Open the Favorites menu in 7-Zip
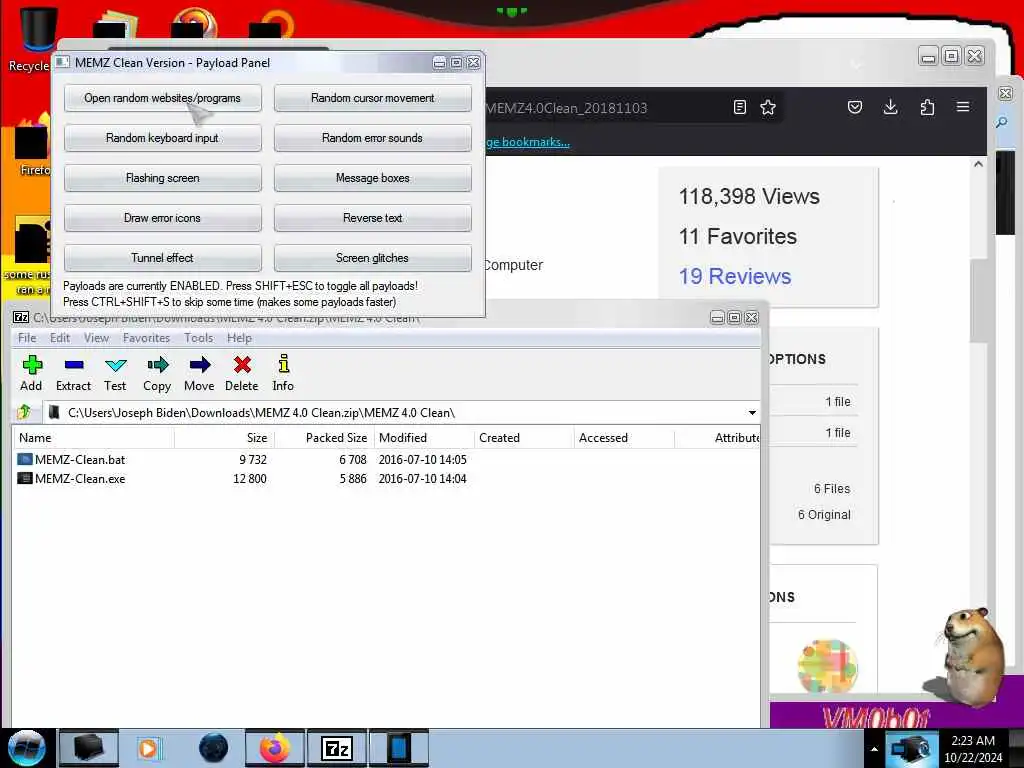Image resolution: width=1024 pixels, height=768 pixels. click(x=146, y=338)
